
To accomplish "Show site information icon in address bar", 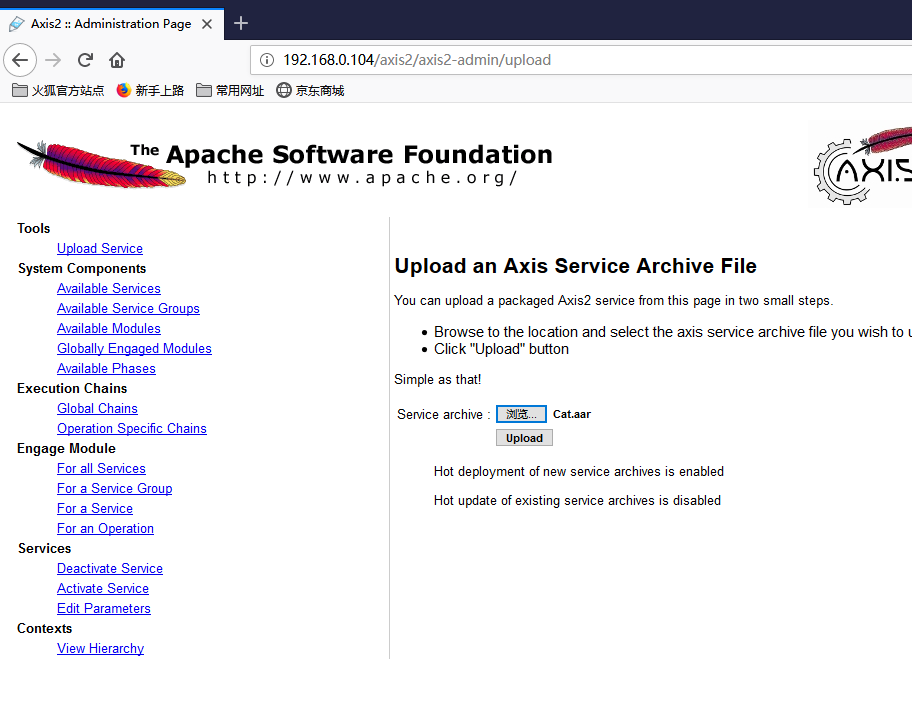I will (x=267, y=60).
